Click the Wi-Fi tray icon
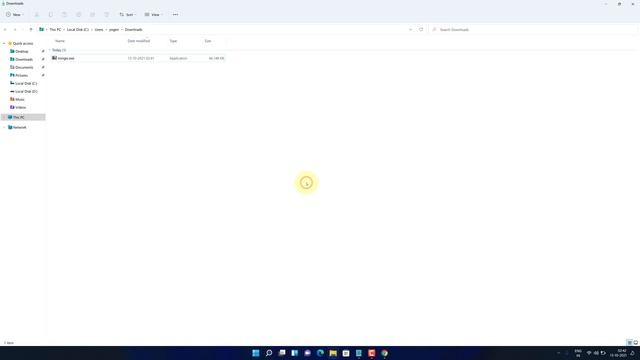 coord(589,353)
